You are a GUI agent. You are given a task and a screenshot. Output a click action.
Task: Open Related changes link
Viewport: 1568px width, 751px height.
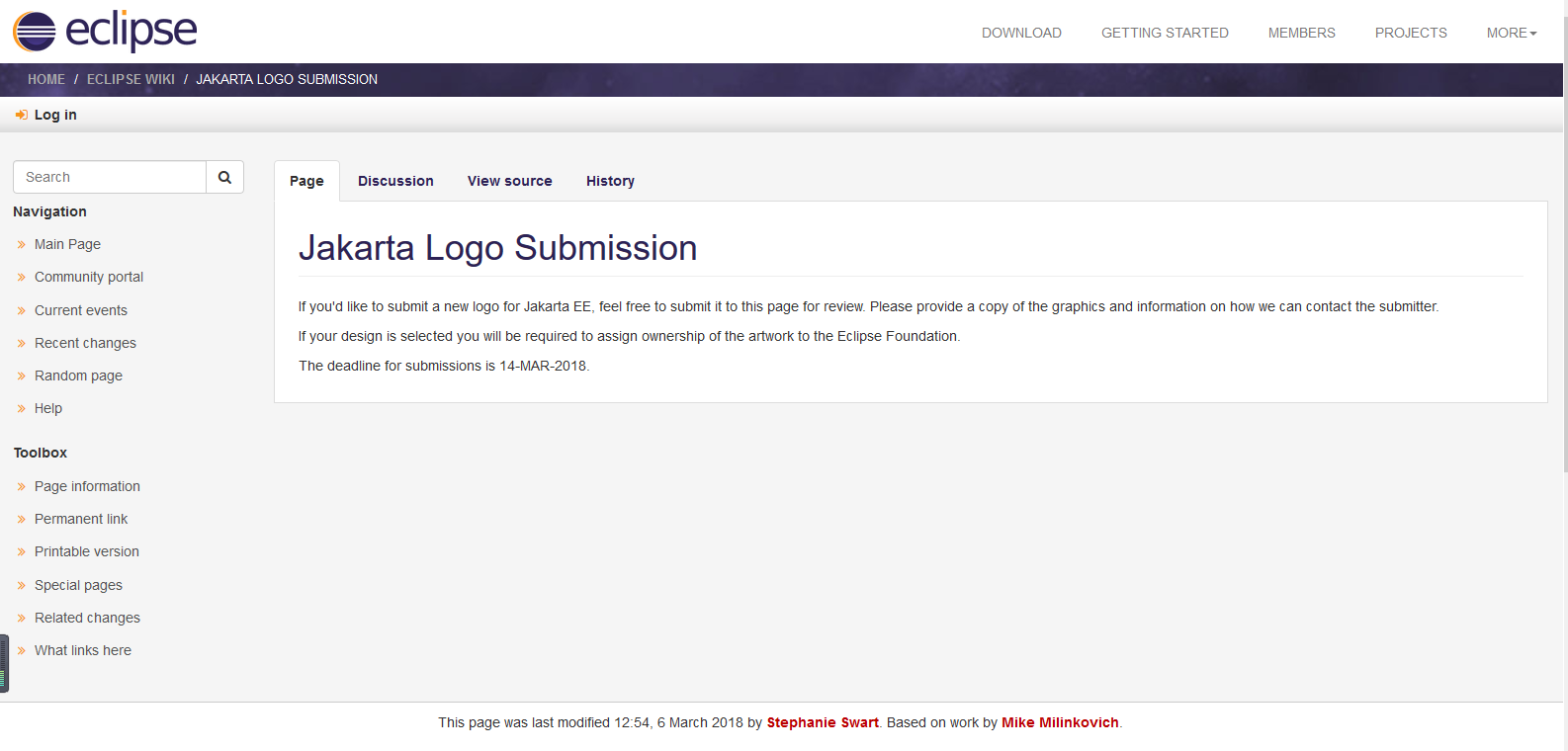[x=87, y=618]
